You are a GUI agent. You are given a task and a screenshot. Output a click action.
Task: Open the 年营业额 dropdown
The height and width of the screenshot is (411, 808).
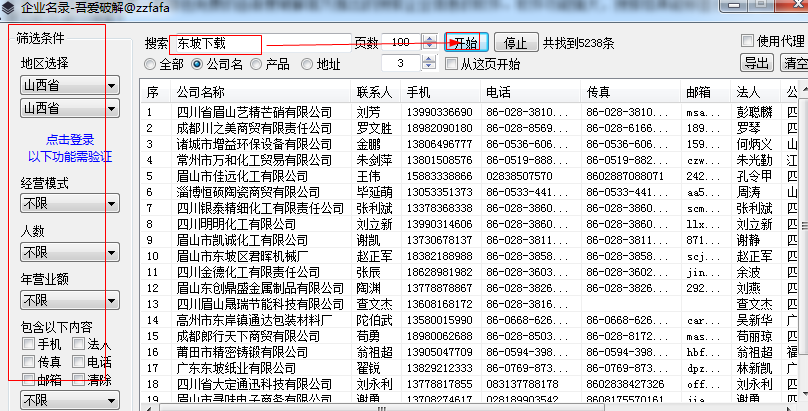click(70, 300)
